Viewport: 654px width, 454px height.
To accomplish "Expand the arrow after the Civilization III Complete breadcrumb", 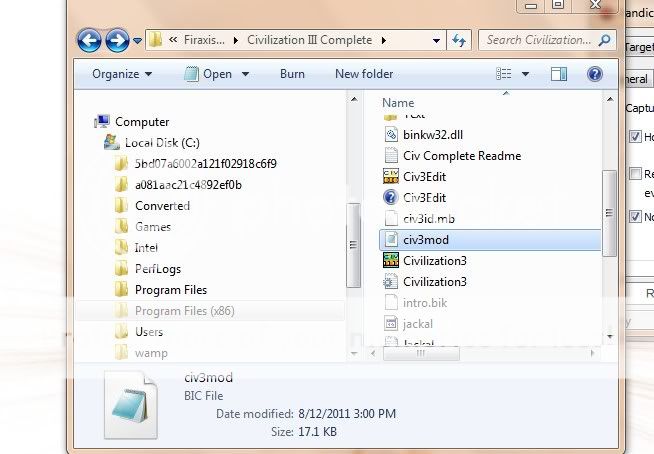I will click(383, 40).
